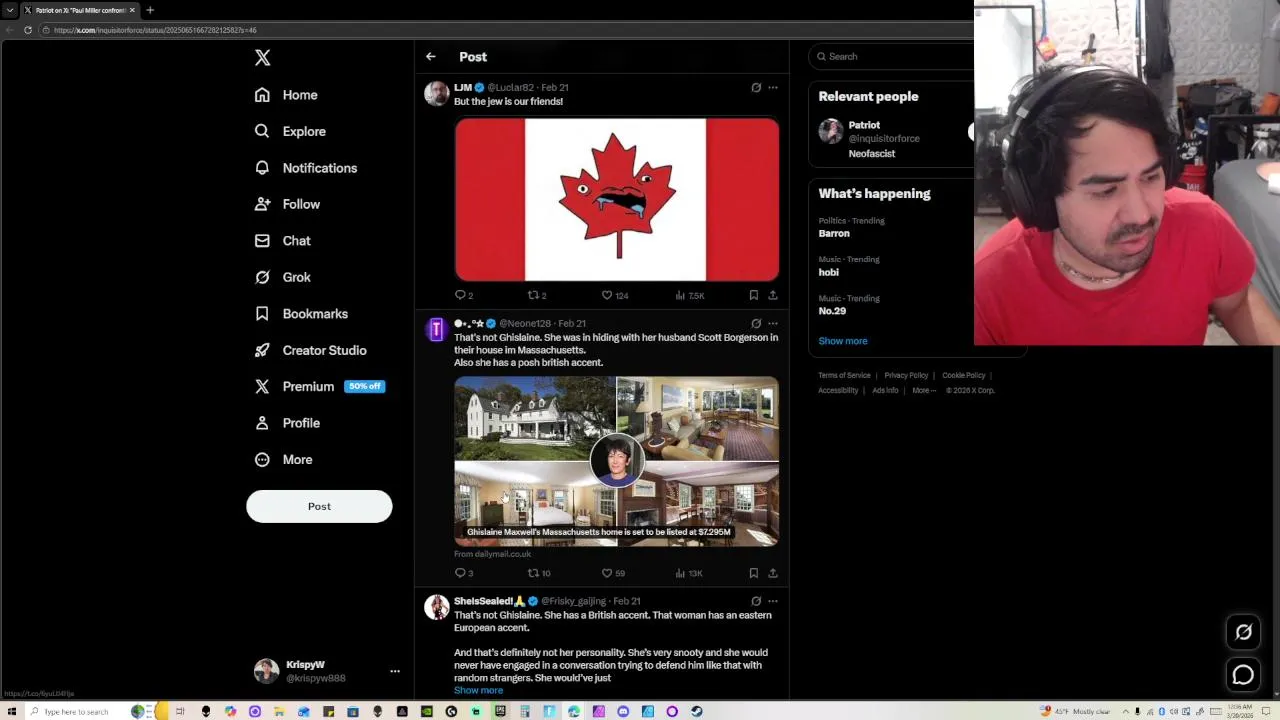Open Grok explain icon on Neone128 post
The image size is (1280, 720).
click(756, 323)
